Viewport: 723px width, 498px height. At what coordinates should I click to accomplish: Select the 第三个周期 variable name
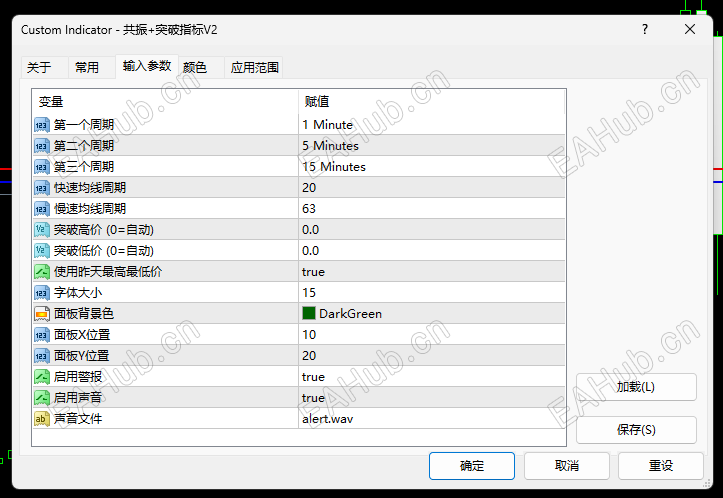[84, 167]
